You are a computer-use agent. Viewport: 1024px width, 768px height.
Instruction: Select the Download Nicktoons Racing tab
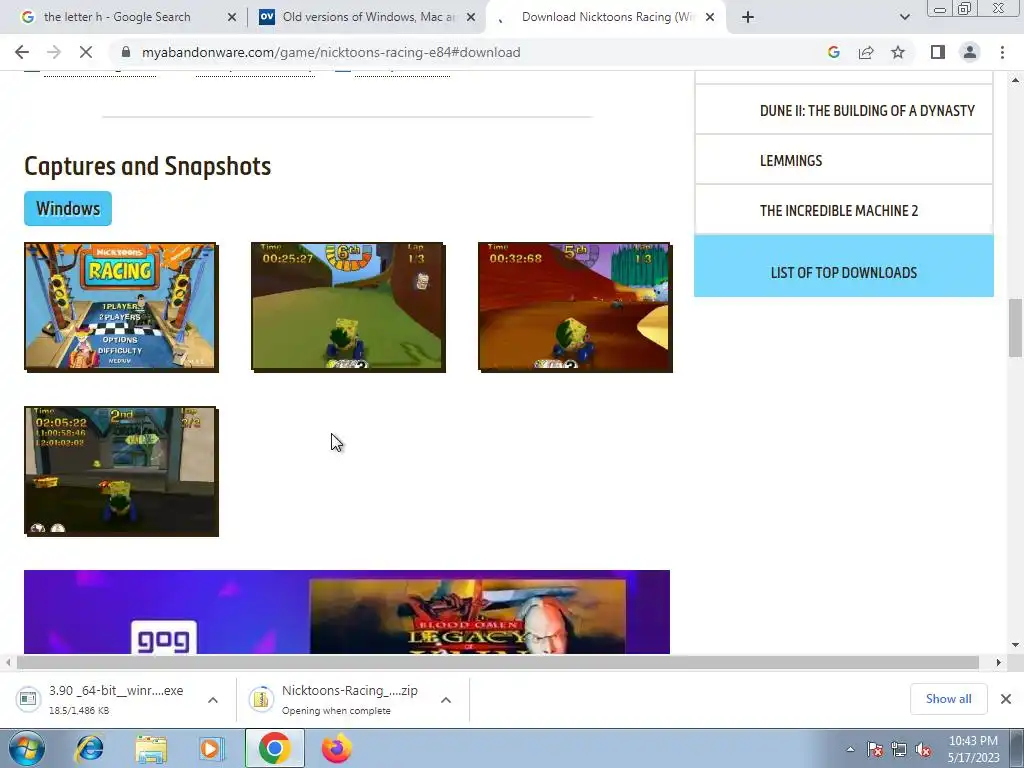(x=607, y=17)
